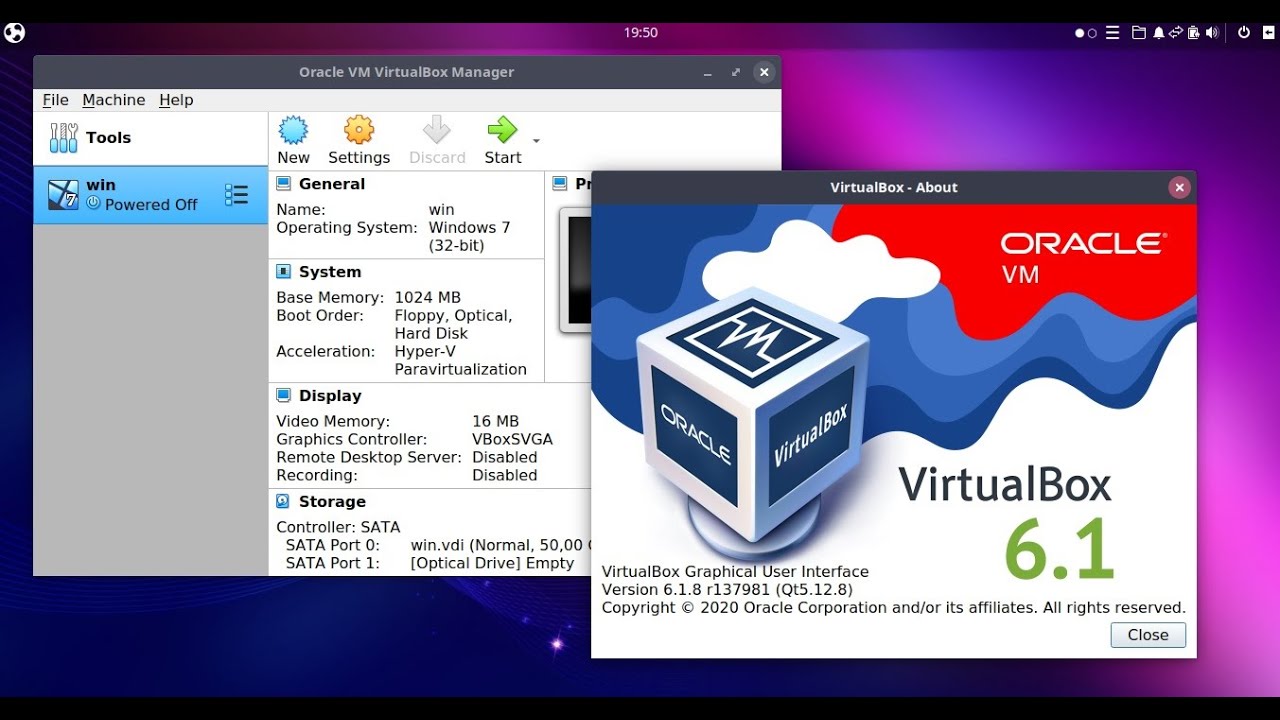Click the Storage section disk icon
Image resolution: width=1280 pixels, height=720 pixels.
(x=283, y=502)
